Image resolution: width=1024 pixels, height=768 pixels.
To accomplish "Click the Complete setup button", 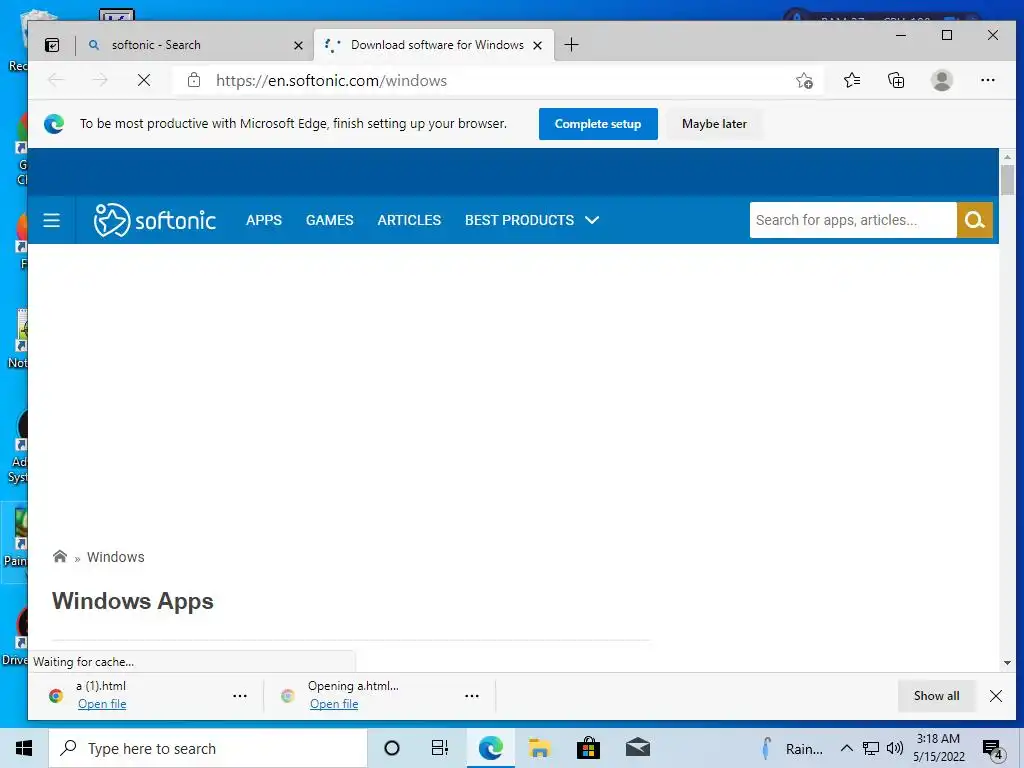I will [598, 124].
